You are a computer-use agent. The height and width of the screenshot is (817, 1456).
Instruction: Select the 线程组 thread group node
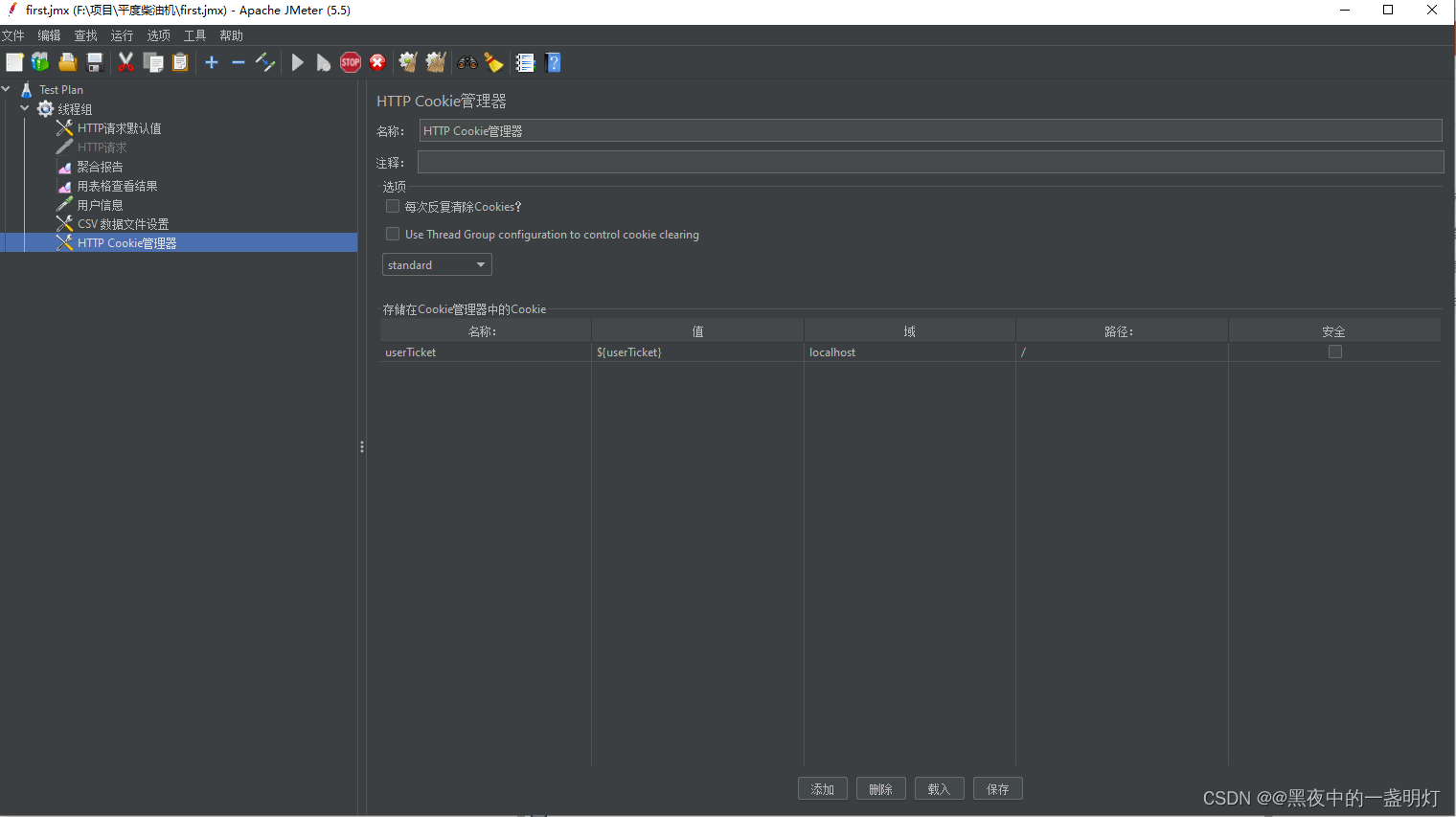pos(75,109)
